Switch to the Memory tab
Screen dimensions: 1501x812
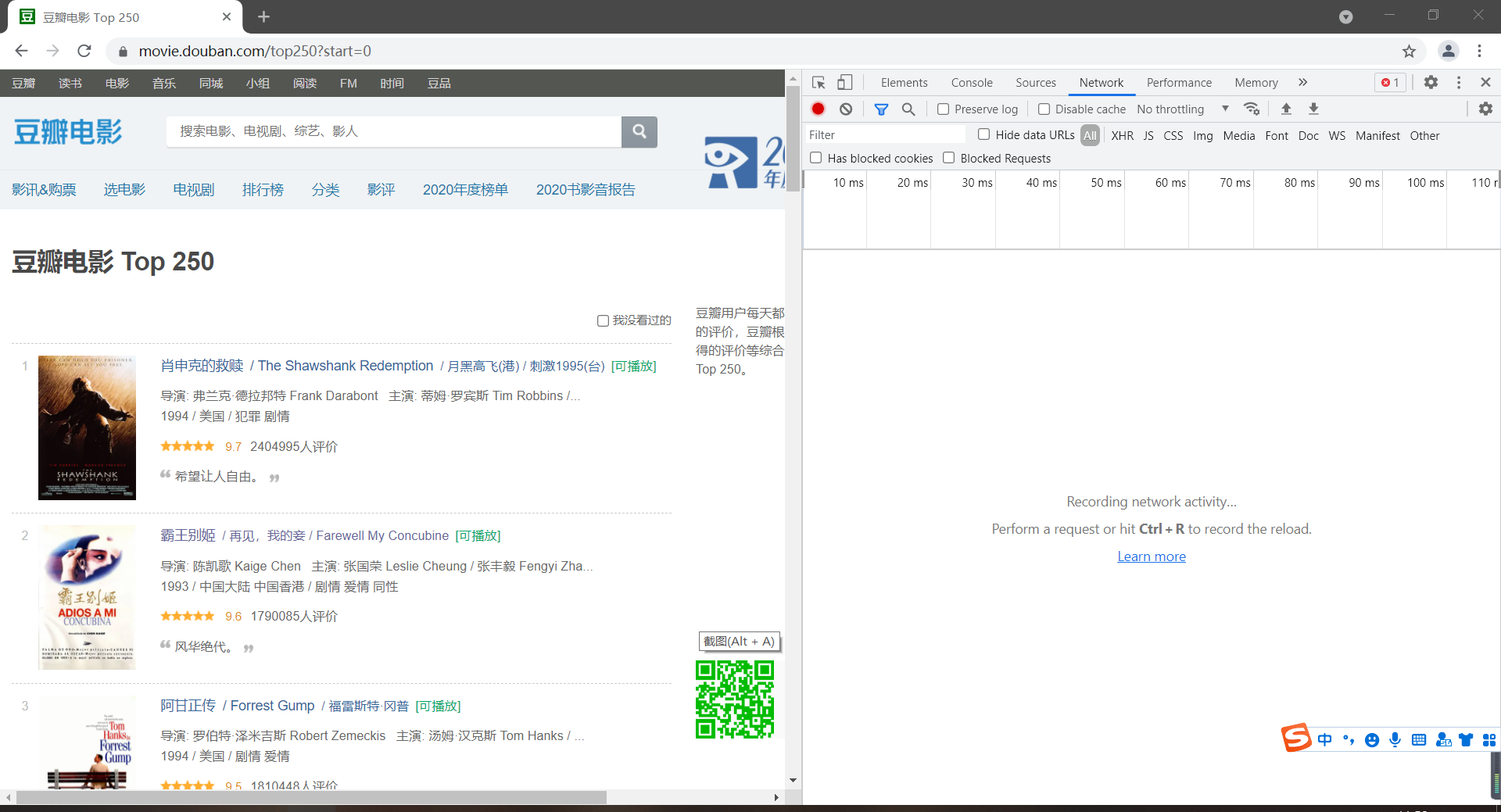[1256, 83]
